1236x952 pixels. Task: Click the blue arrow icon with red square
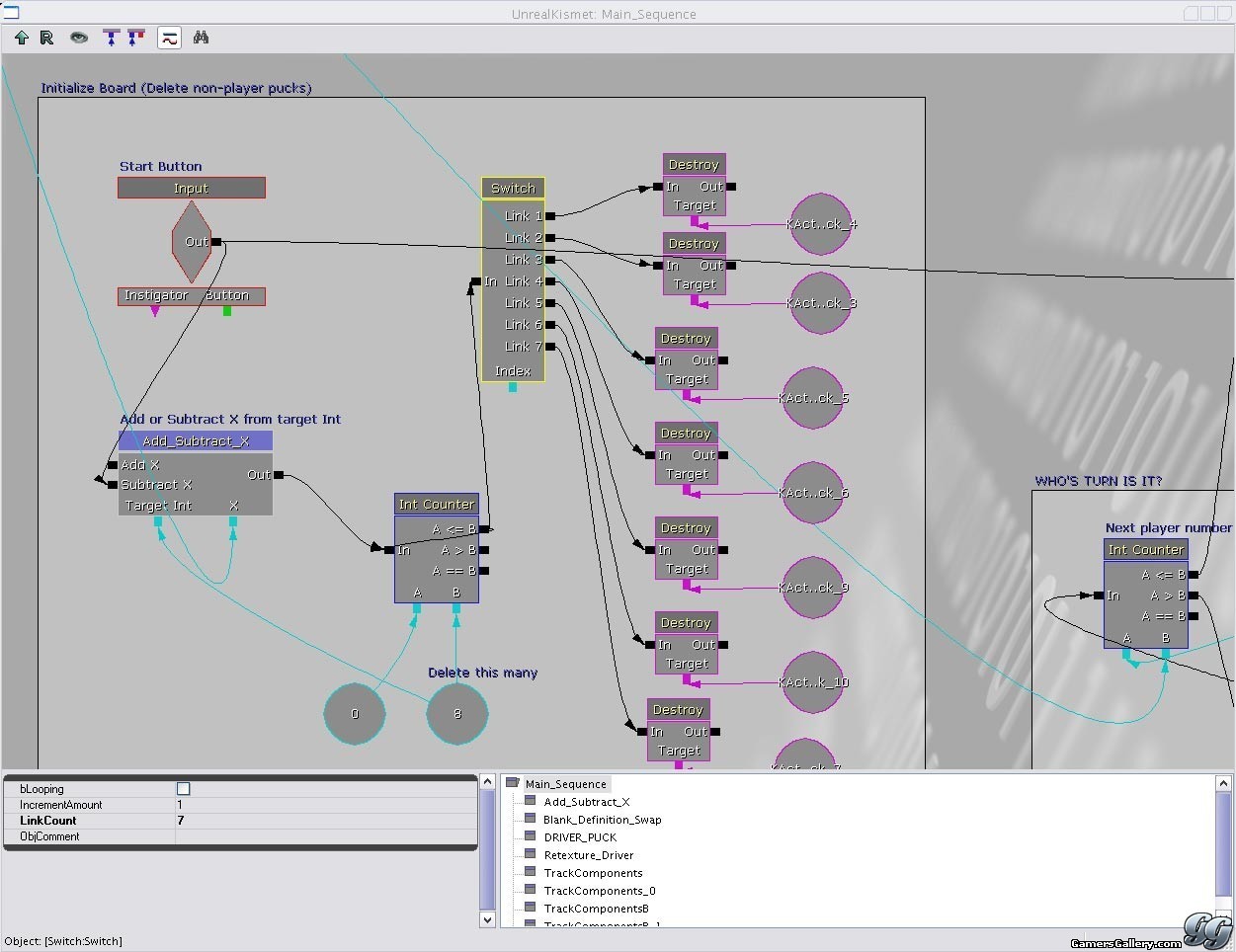point(135,38)
